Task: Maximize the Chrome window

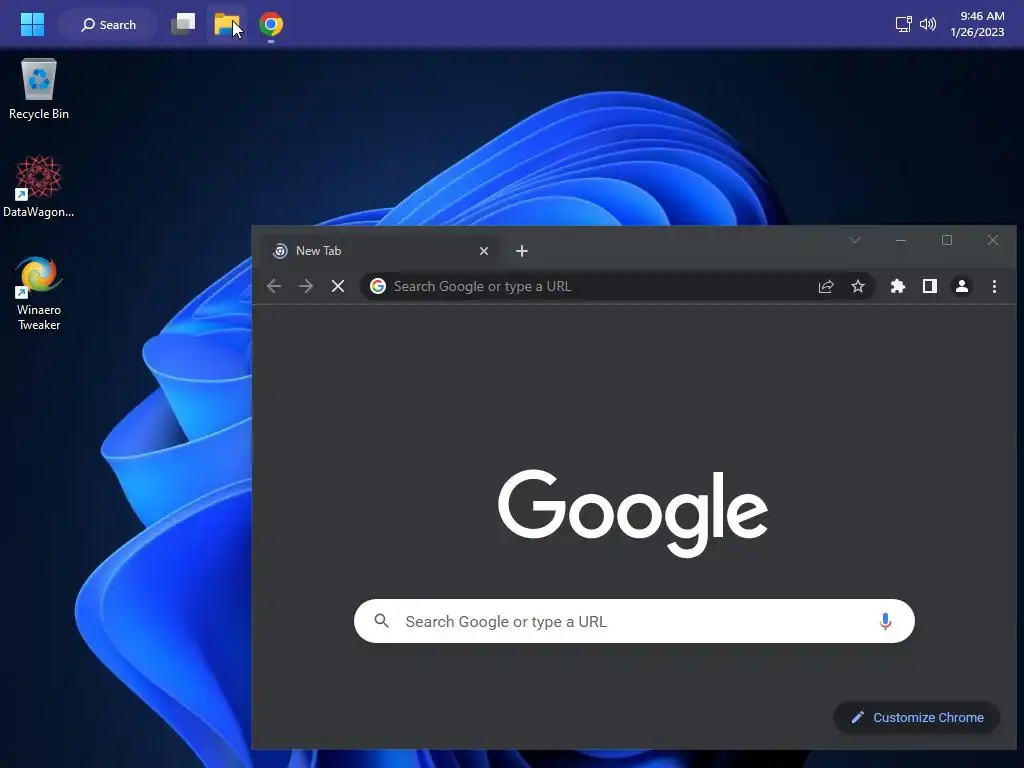Action: tap(947, 240)
